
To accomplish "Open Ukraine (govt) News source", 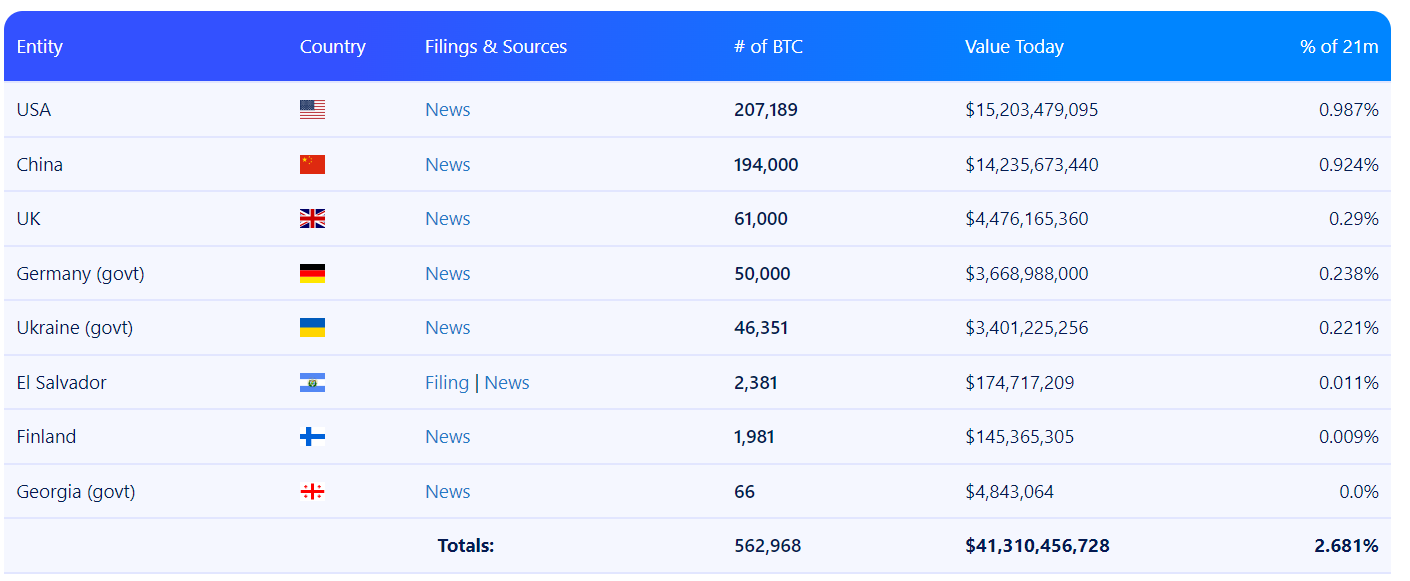I will pos(447,328).
